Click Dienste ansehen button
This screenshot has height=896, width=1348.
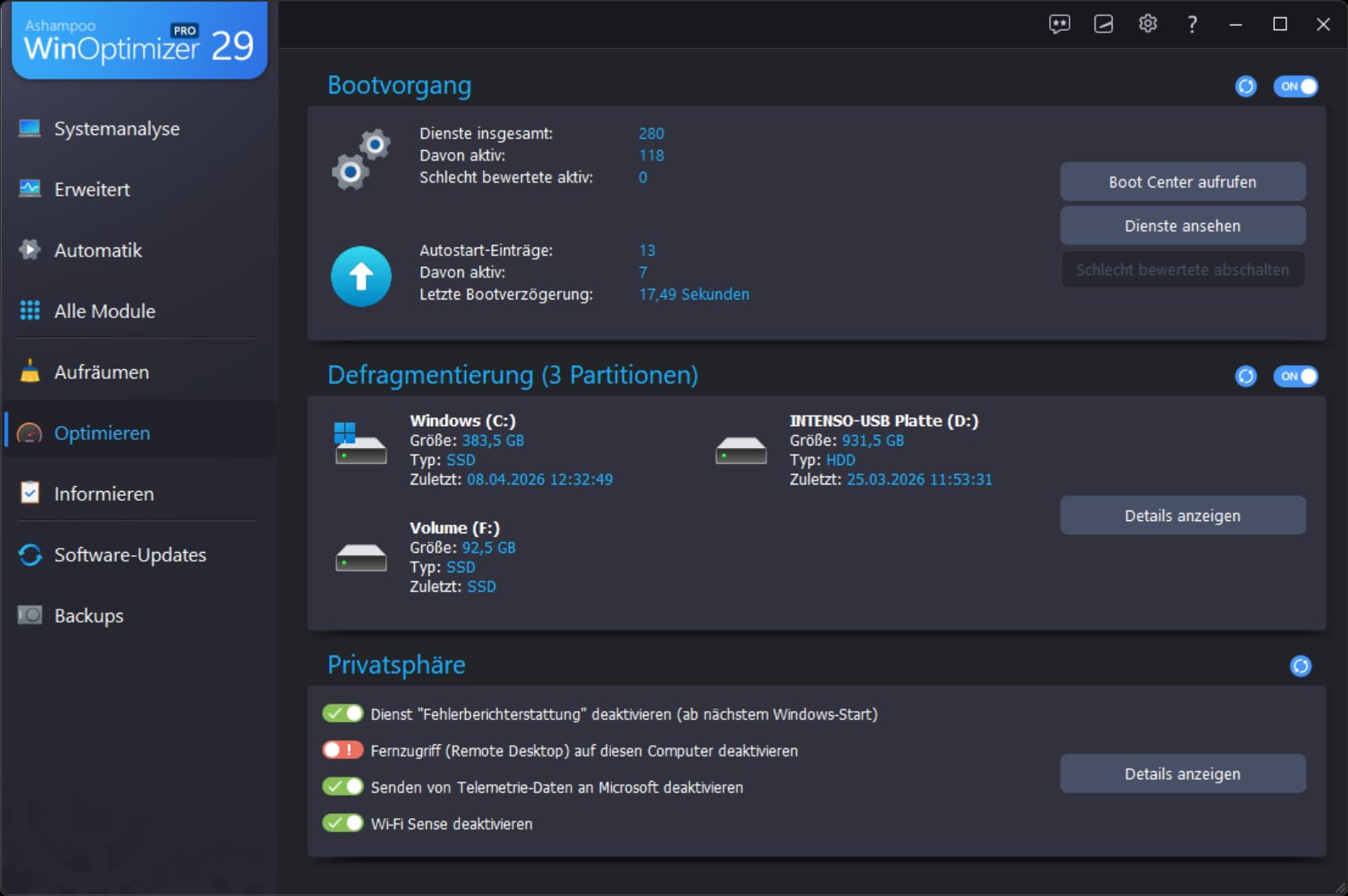tap(1182, 226)
